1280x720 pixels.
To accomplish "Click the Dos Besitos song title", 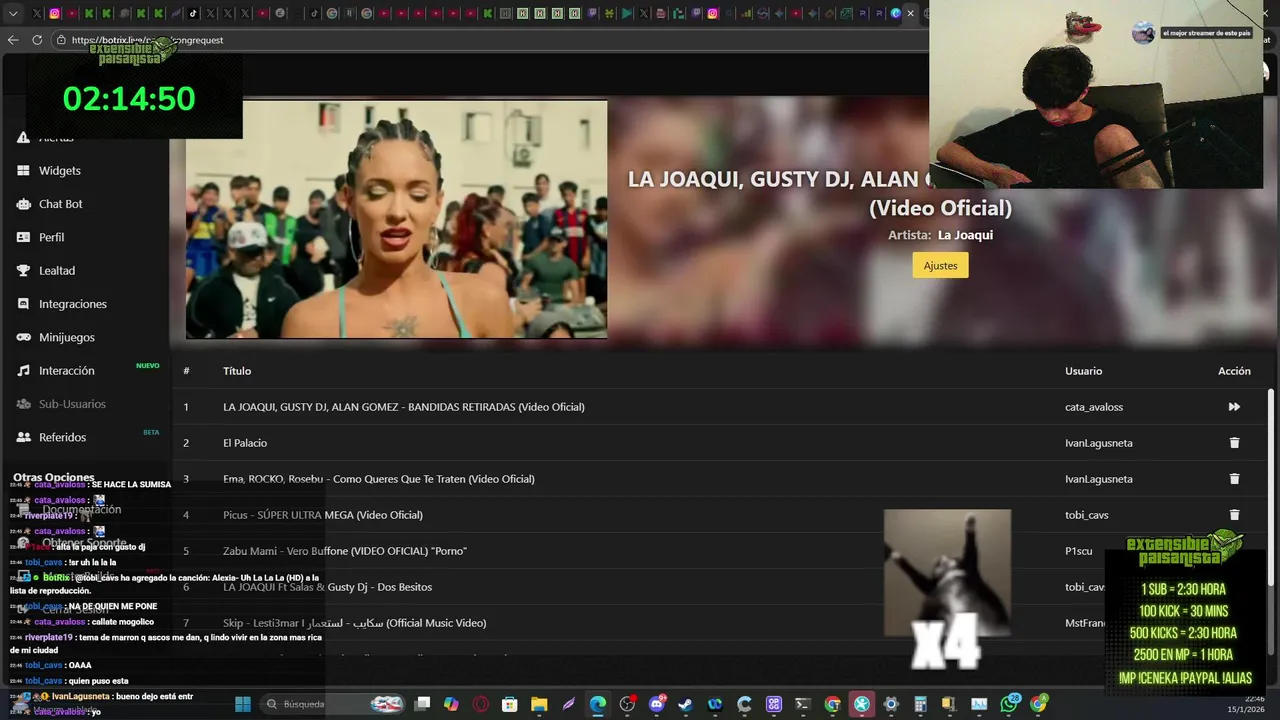I will coord(328,587).
